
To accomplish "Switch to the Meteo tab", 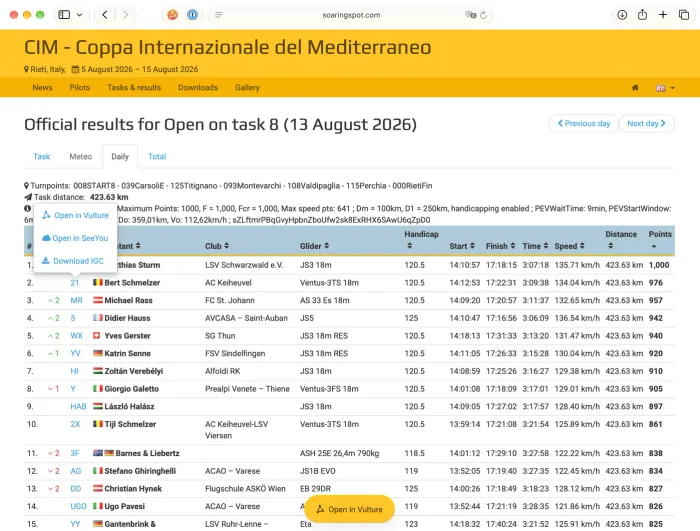I will click(81, 156).
